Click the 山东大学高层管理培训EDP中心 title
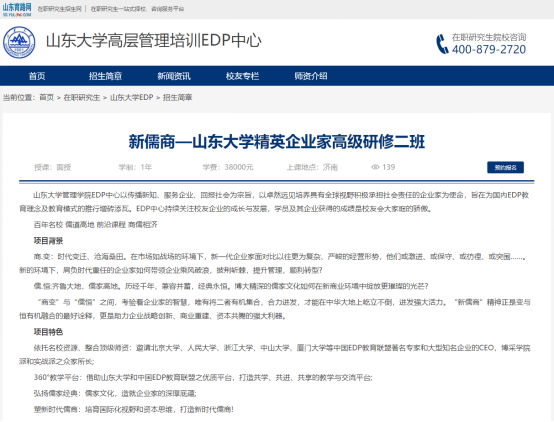 pos(154,40)
